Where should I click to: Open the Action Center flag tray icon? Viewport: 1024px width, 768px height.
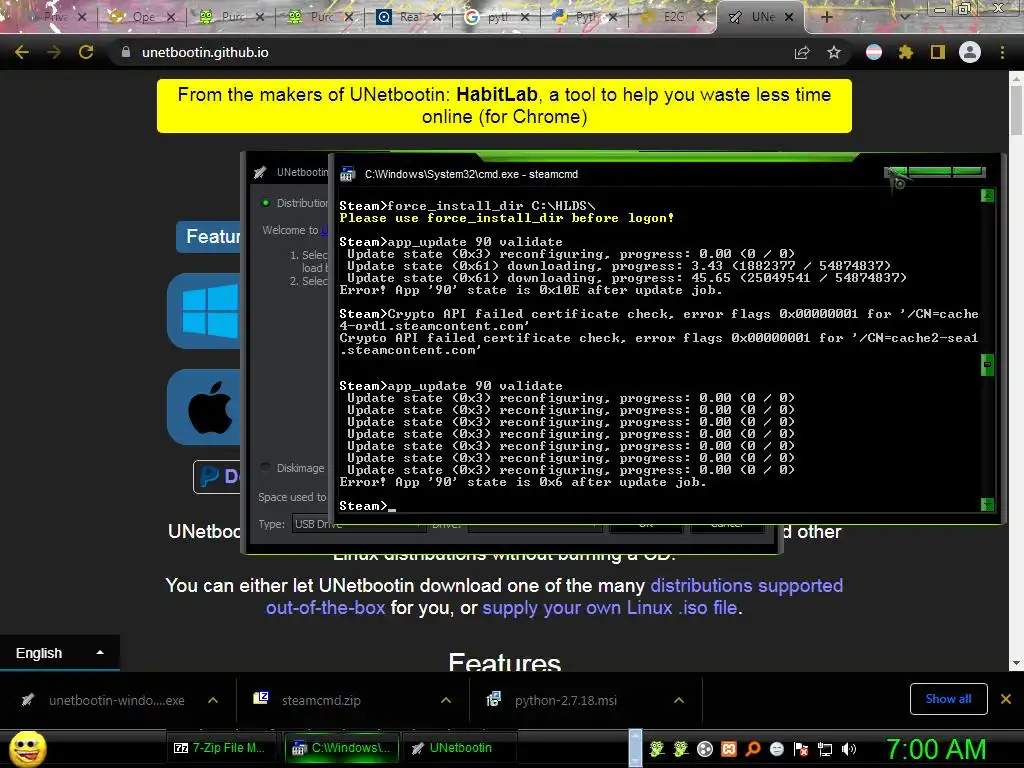point(801,749)
